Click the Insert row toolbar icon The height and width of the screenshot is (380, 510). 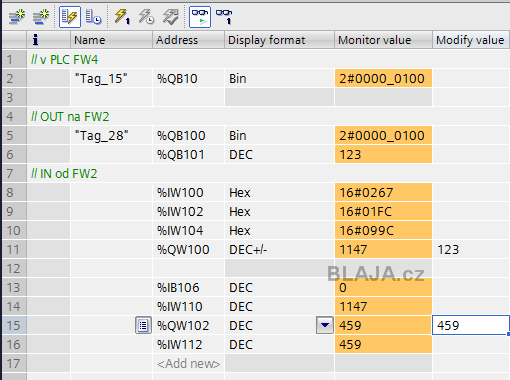coord(17,17)
